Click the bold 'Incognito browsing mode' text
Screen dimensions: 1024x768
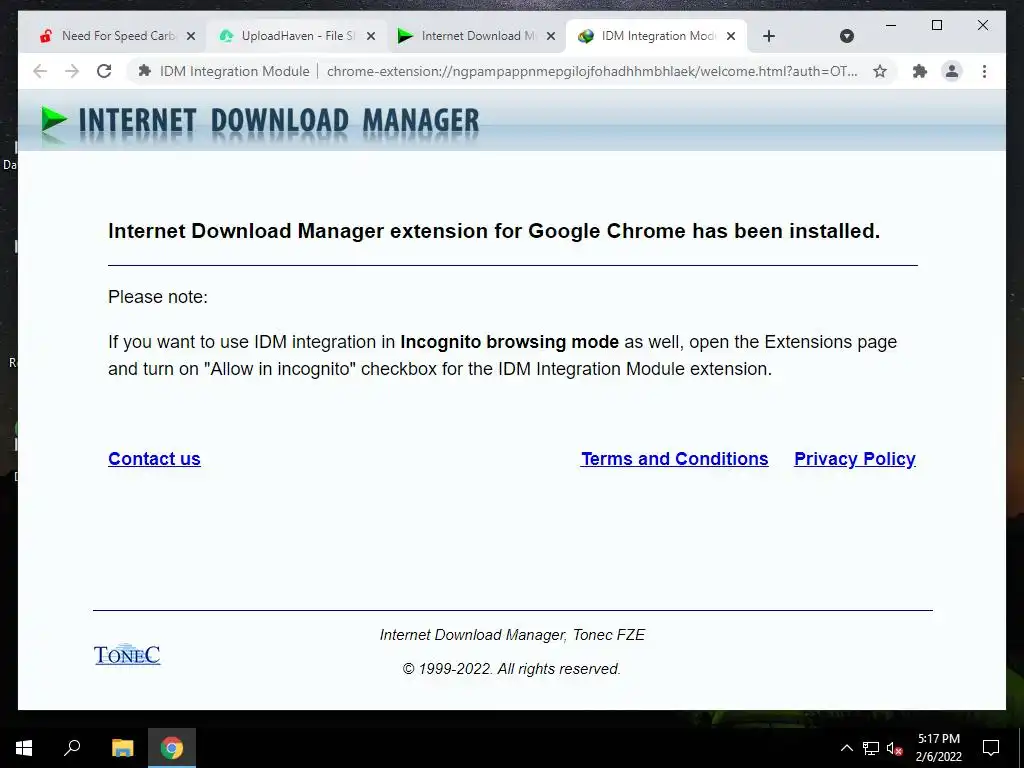(509, 342)
